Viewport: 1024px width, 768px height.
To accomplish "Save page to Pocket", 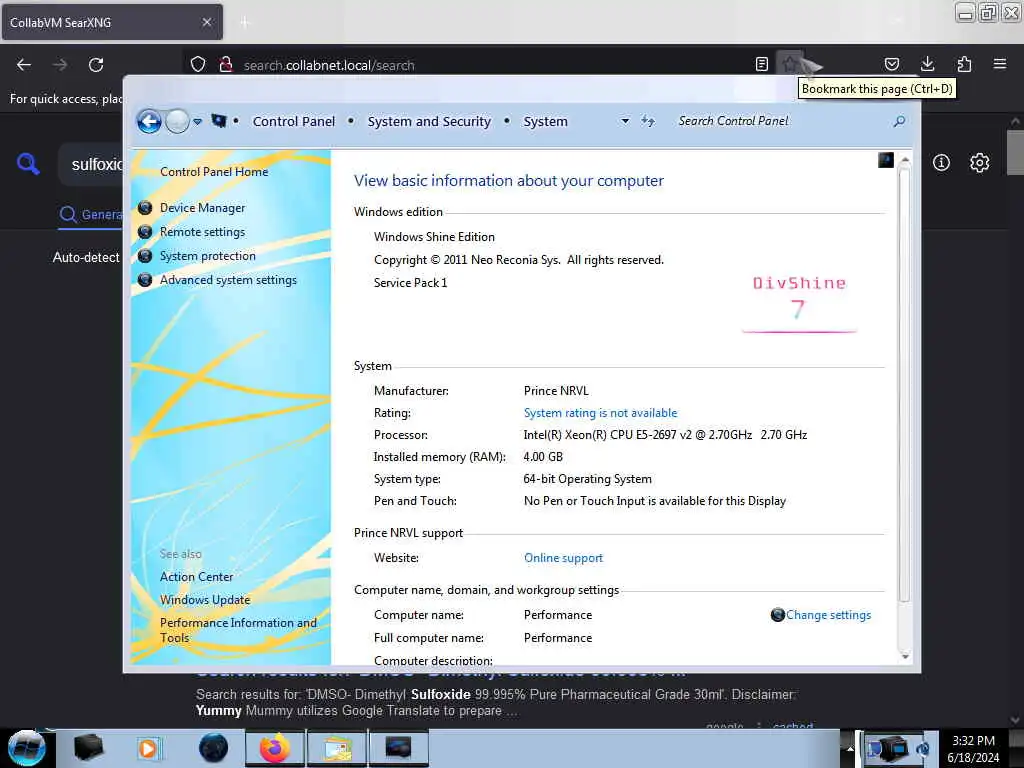I will pos(891,64).
